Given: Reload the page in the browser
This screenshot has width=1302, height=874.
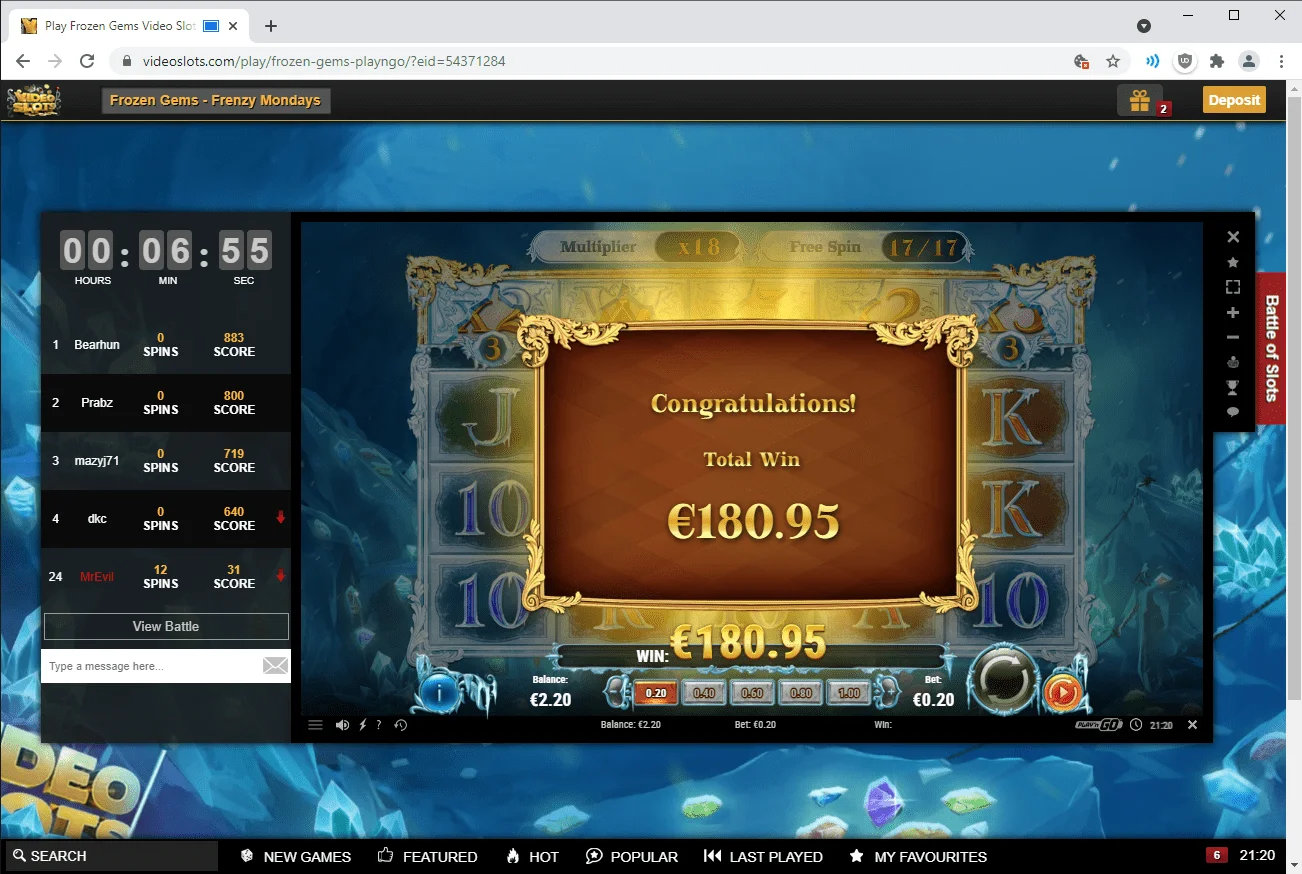Looking at the screenshot, I should click(x=87, y=61).
